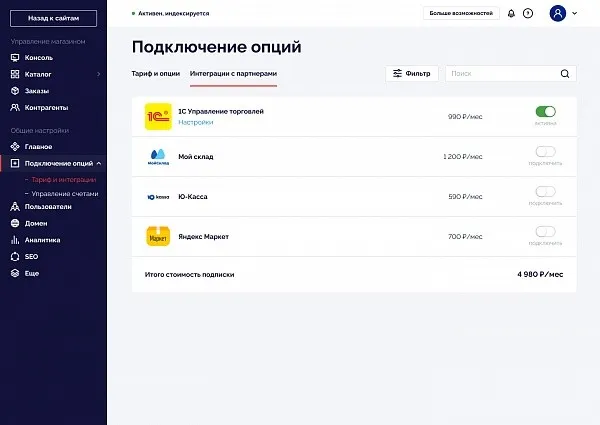The width and height of the screenshot is (600, 425).
Task: Open Настройки link under 1С
Action: (x=196, y=122)
